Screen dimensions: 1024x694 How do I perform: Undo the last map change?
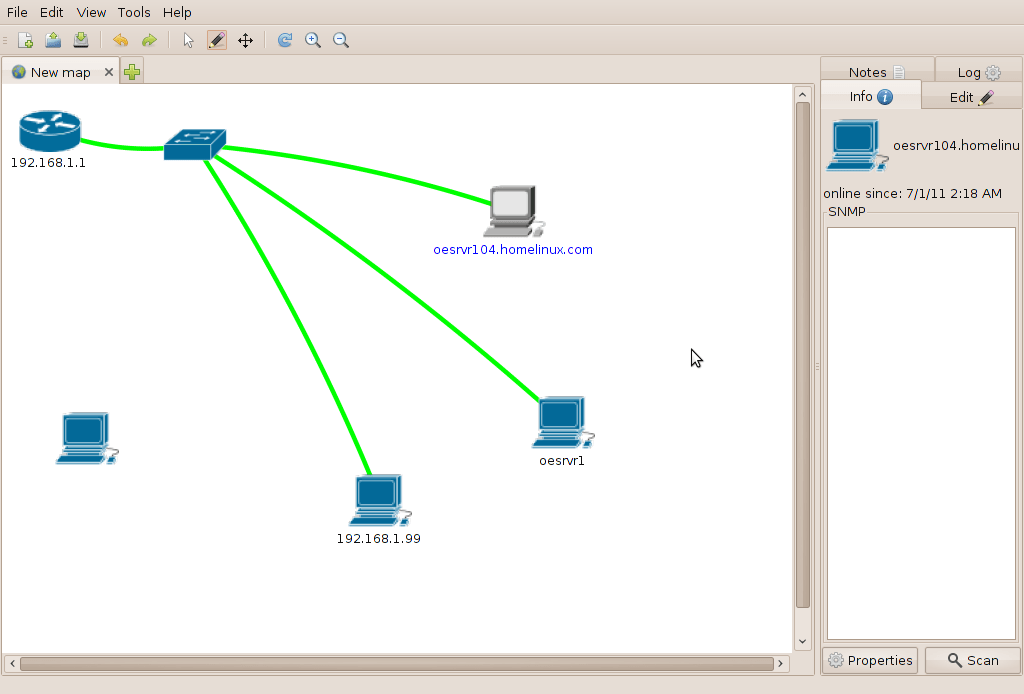(119, 40)
